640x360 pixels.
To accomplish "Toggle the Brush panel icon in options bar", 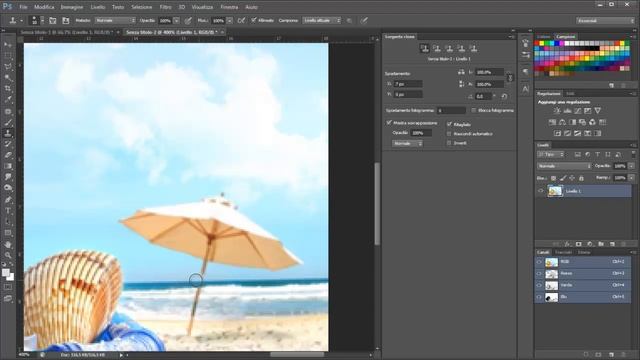I will pyautogui.click(x=53, y=20).
